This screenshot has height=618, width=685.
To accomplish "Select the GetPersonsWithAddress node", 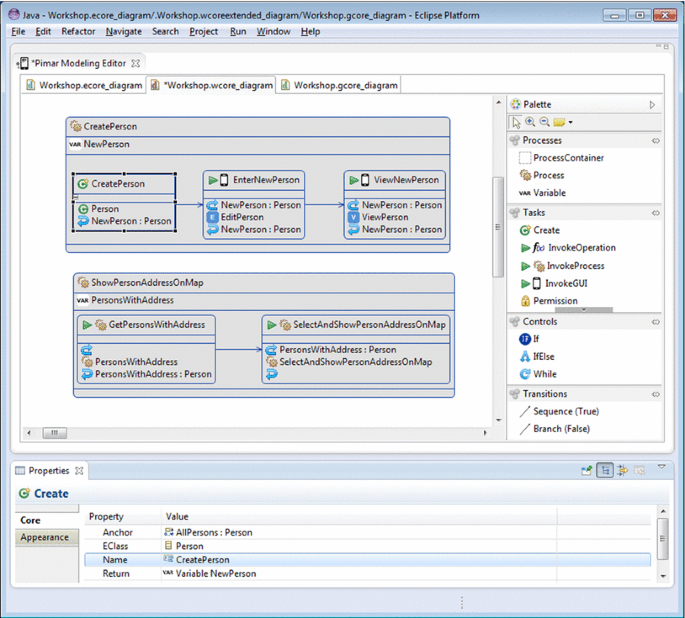I will point(146,349).
